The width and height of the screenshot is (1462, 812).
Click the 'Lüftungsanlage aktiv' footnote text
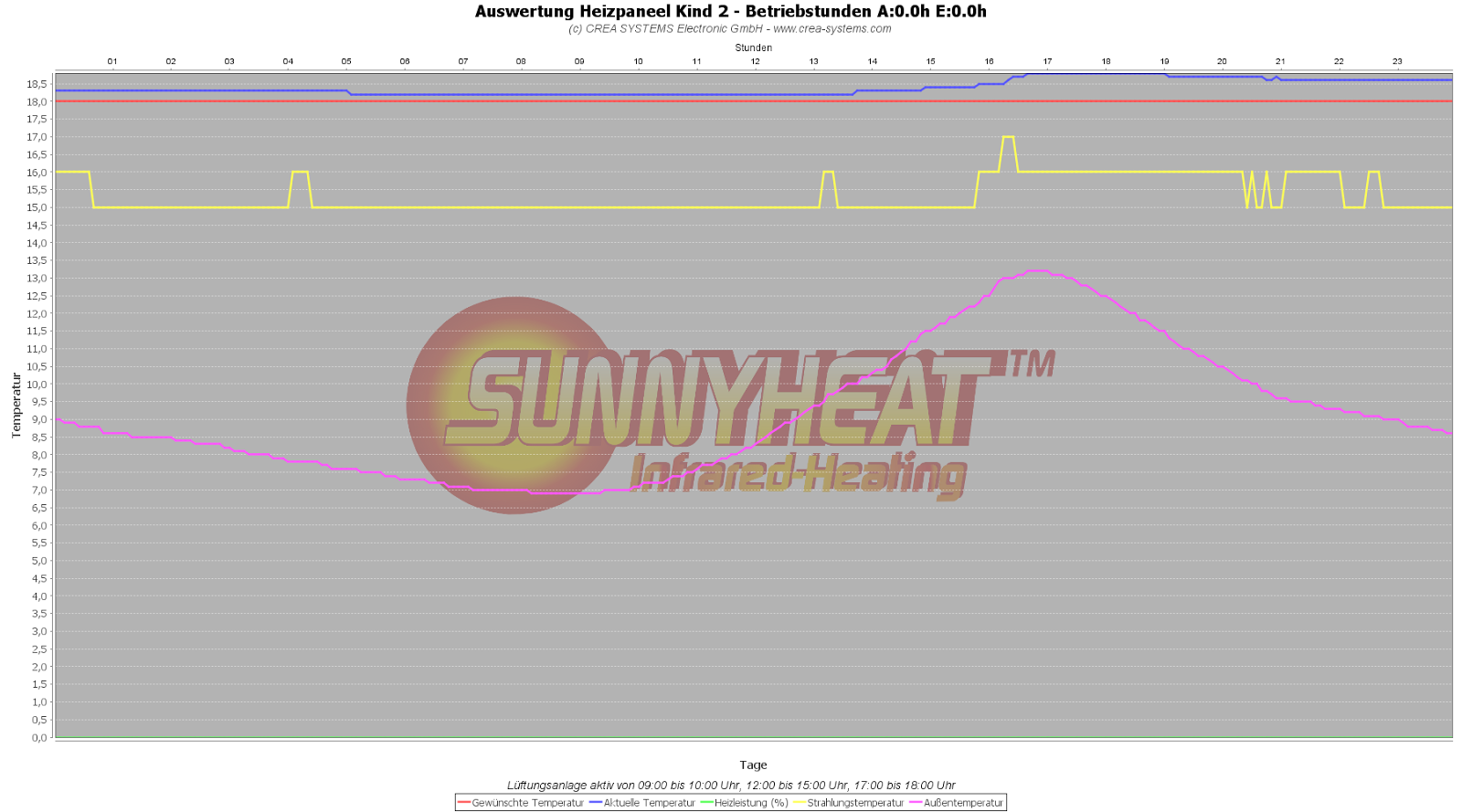(731, 785)
